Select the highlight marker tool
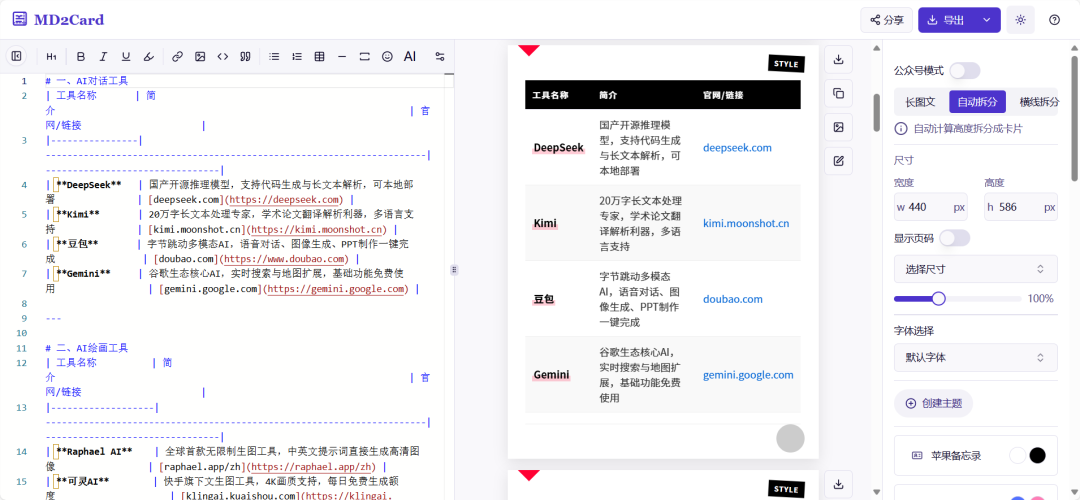The image size is (1080, 500). (x=149, y=56)
